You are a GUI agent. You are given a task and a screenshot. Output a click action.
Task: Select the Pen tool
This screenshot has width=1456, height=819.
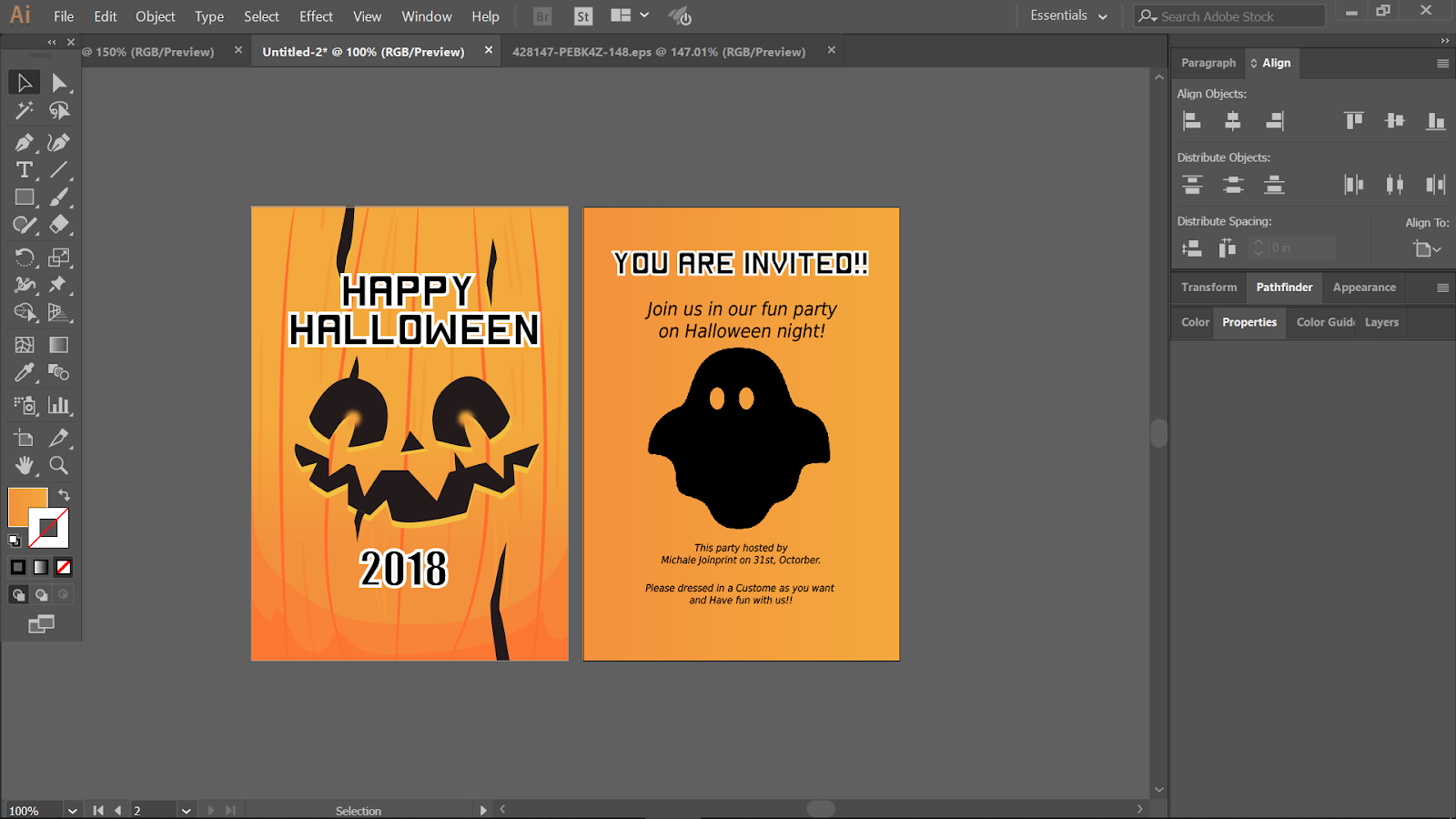25,143
